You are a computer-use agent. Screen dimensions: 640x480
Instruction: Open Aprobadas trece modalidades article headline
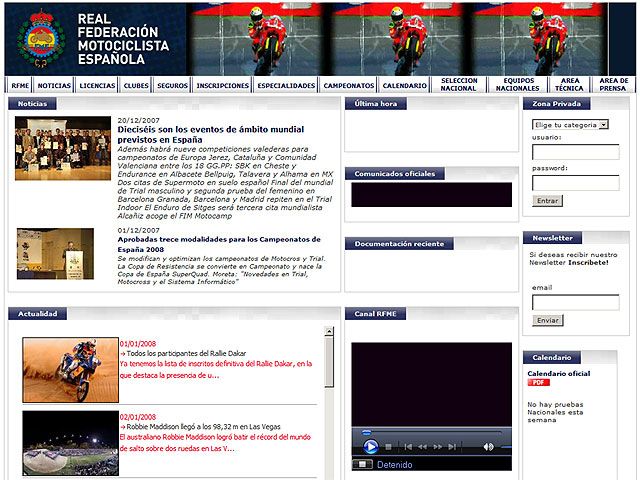[x=219, y=244]
